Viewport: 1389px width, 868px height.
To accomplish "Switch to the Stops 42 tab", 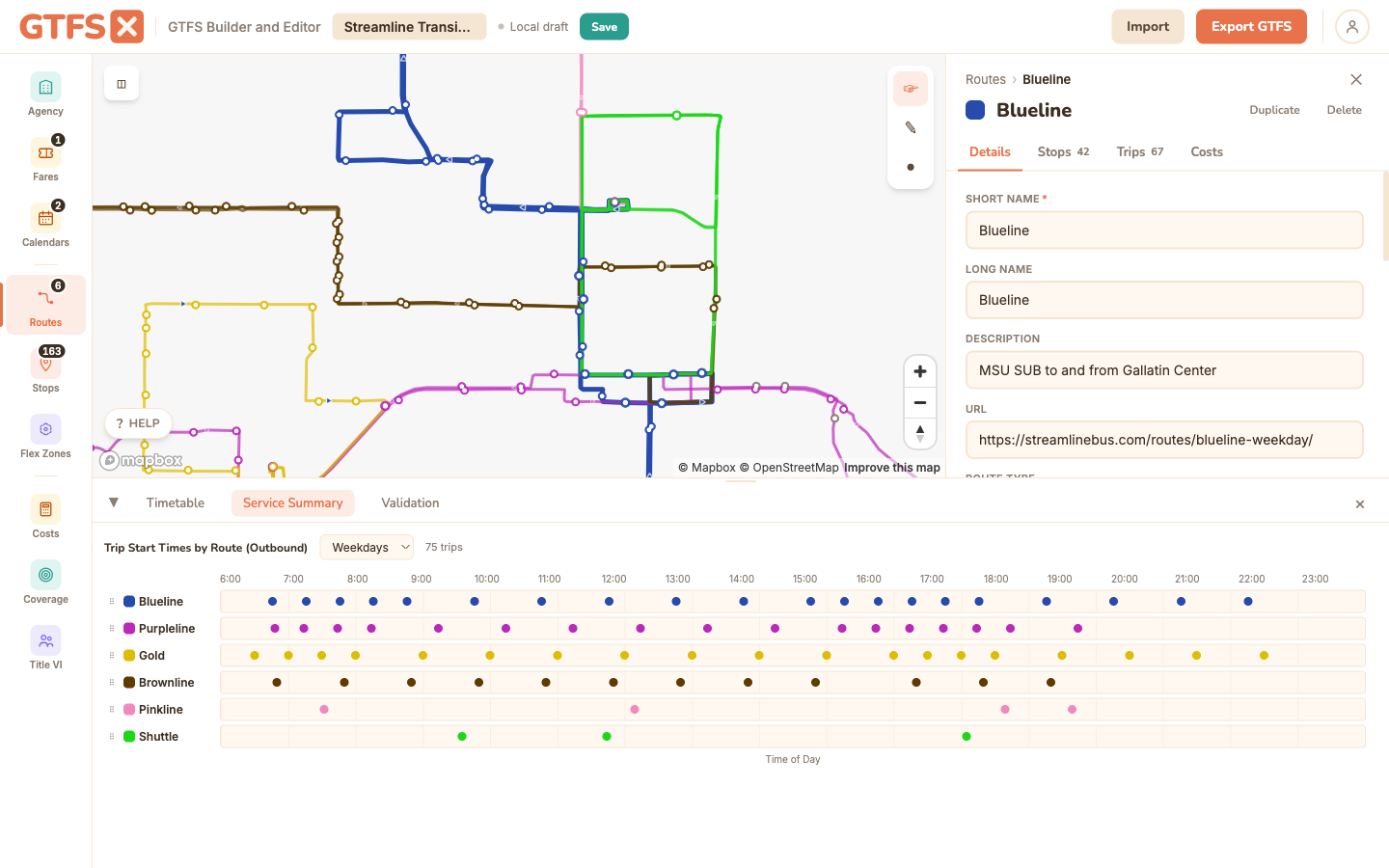I will coord(1063,151).
